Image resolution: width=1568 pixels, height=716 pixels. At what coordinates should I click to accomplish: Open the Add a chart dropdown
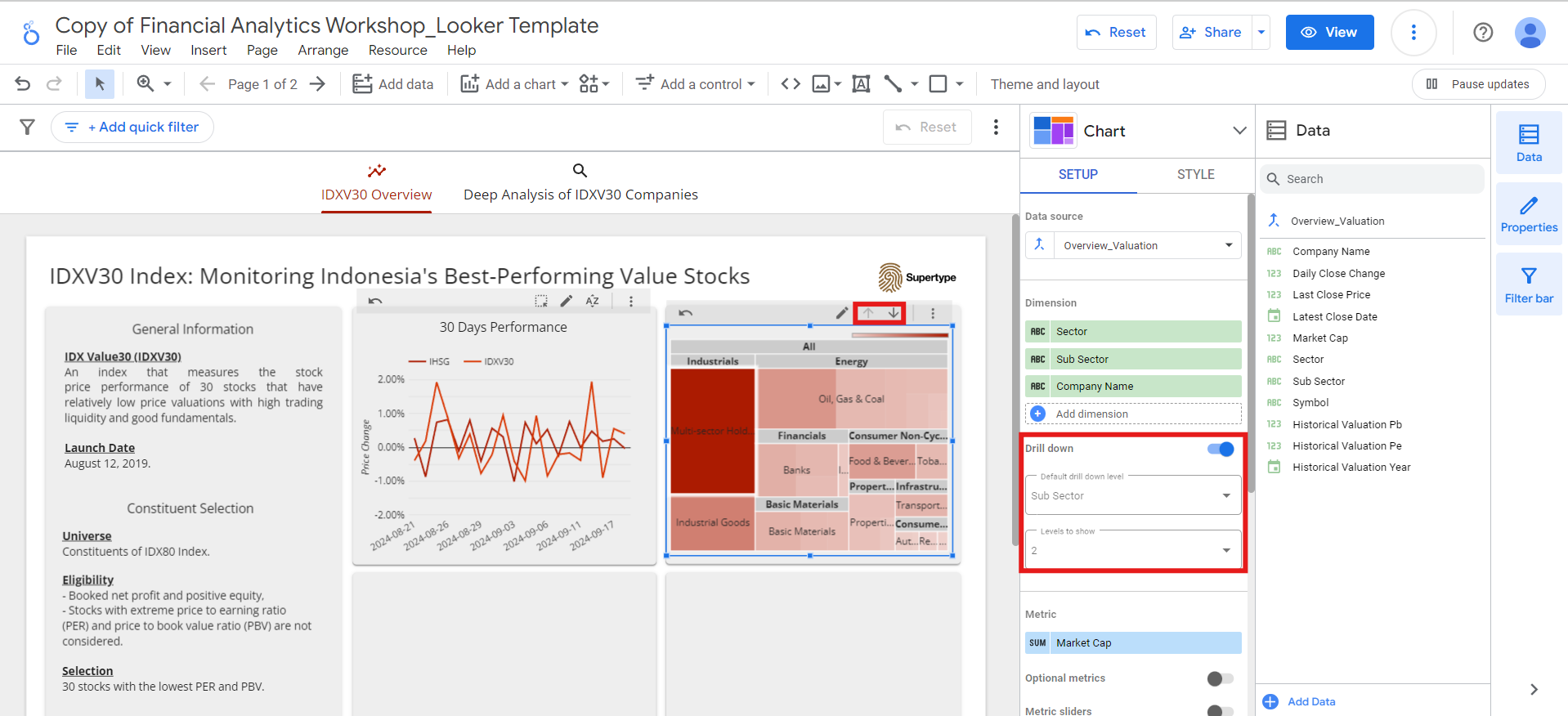[x=514, y=84]
